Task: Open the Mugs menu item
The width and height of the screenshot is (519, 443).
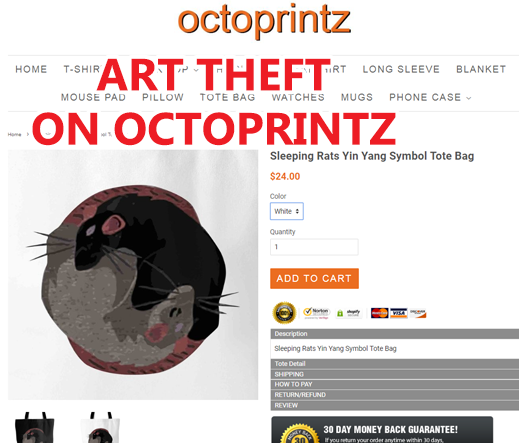Action: (x=357, y=97)
